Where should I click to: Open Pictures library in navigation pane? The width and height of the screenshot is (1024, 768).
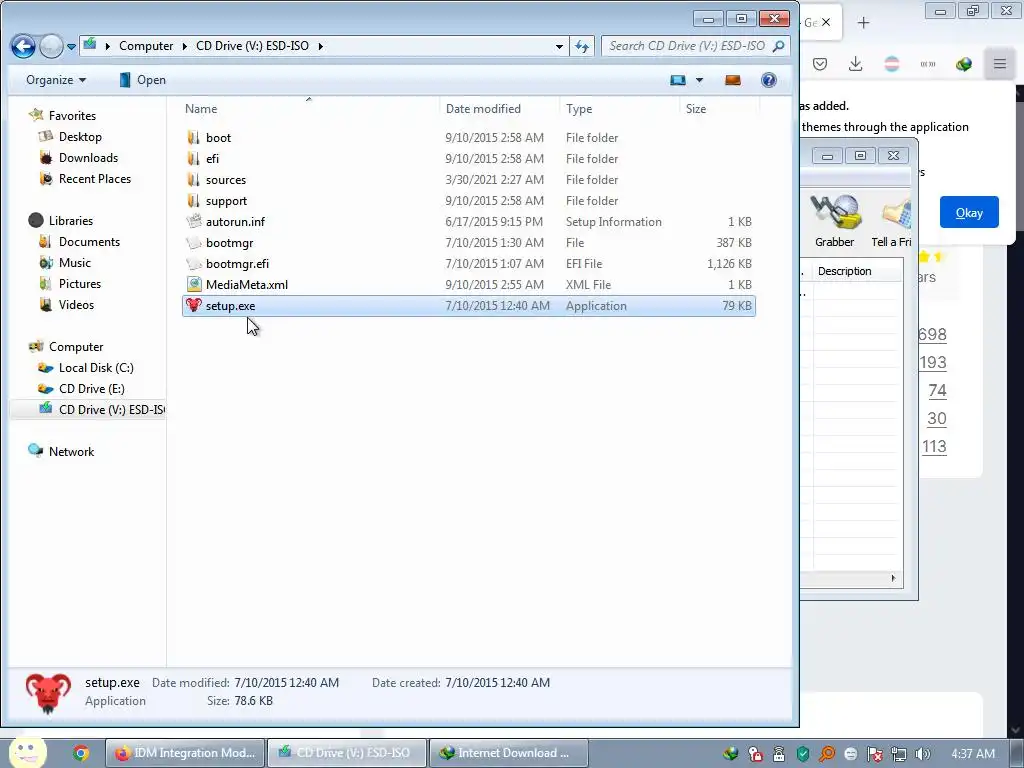pyautogui.click(x=80, y=283)
